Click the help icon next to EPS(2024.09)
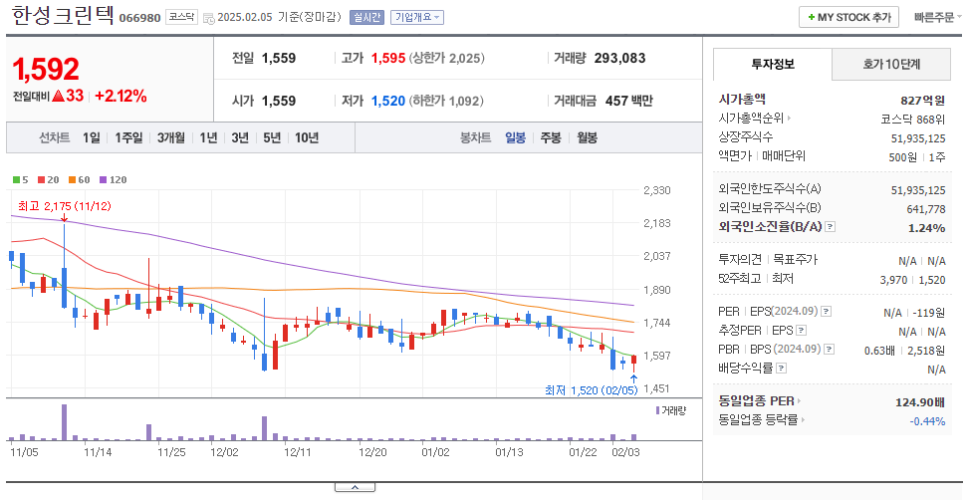Screen dimensions: 966x500 pos(826,312)
